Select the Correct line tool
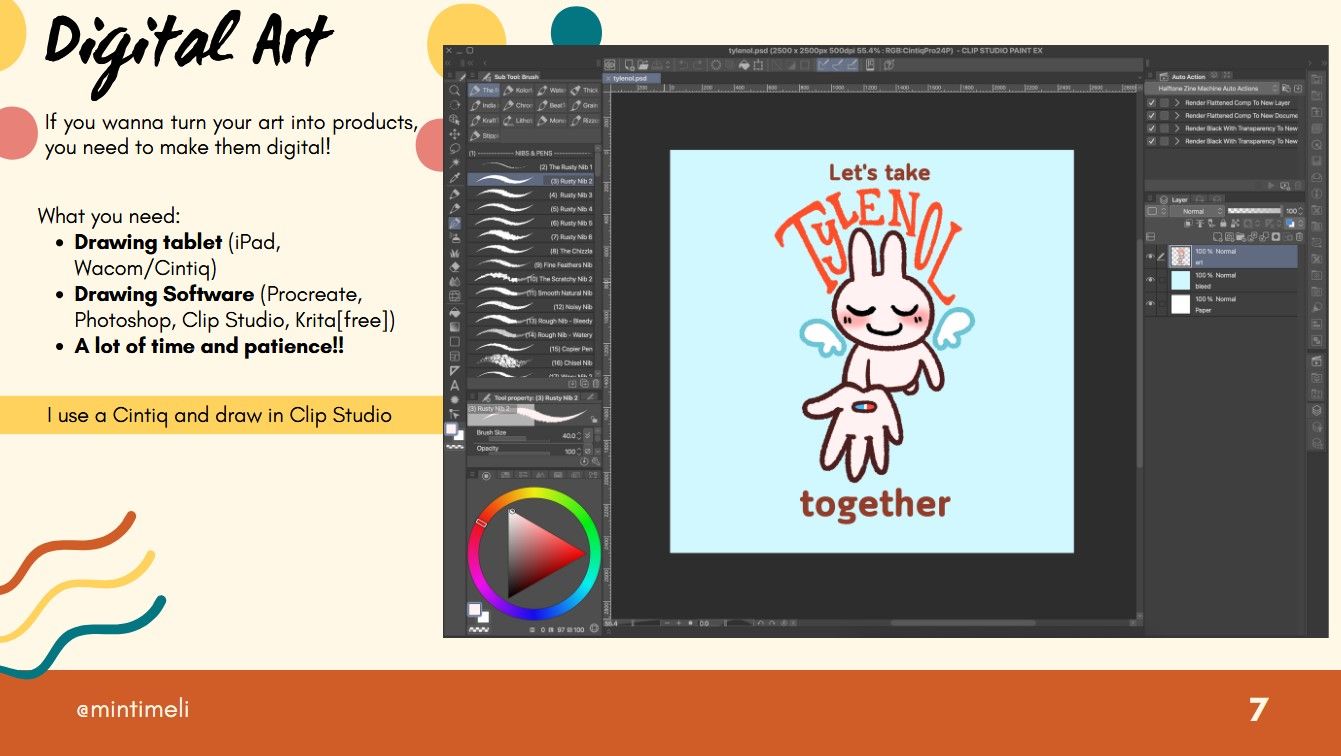This screenshot has width=1341, height=756. pyautogui.click(x=455, y=414)
